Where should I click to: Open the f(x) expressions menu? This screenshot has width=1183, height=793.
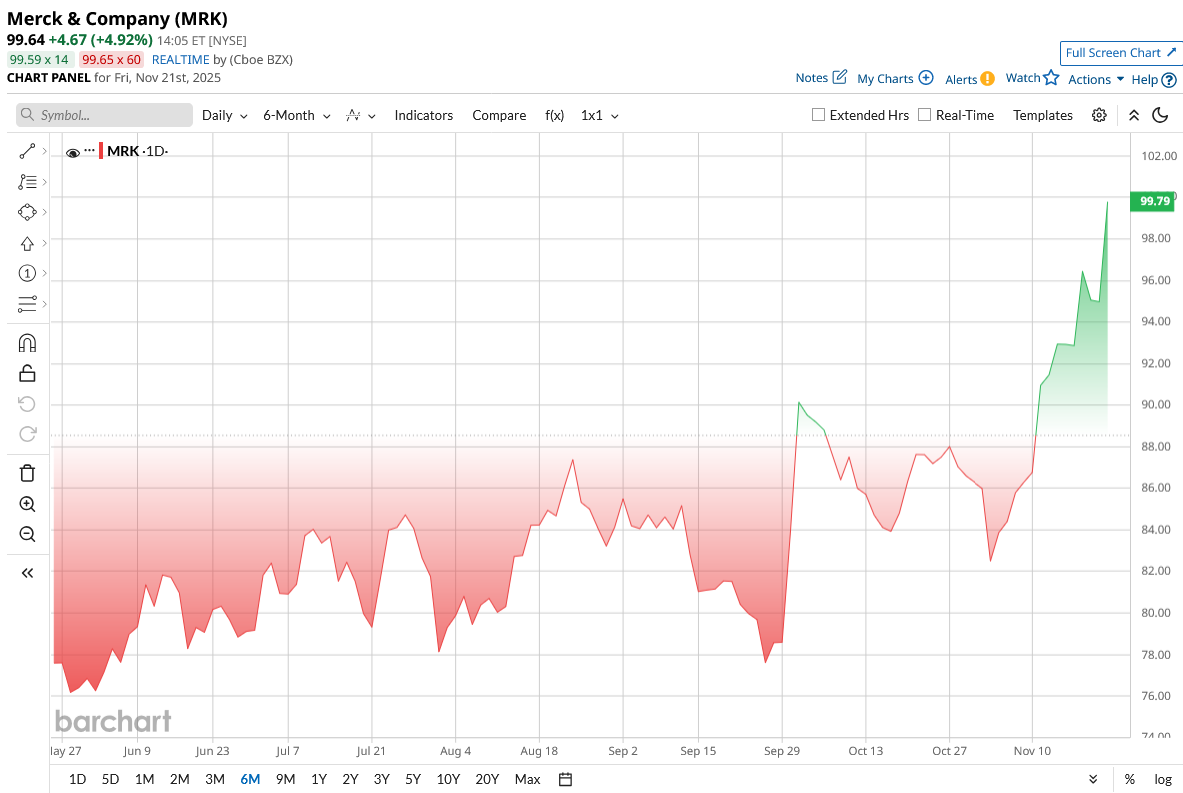coord(555,115)
